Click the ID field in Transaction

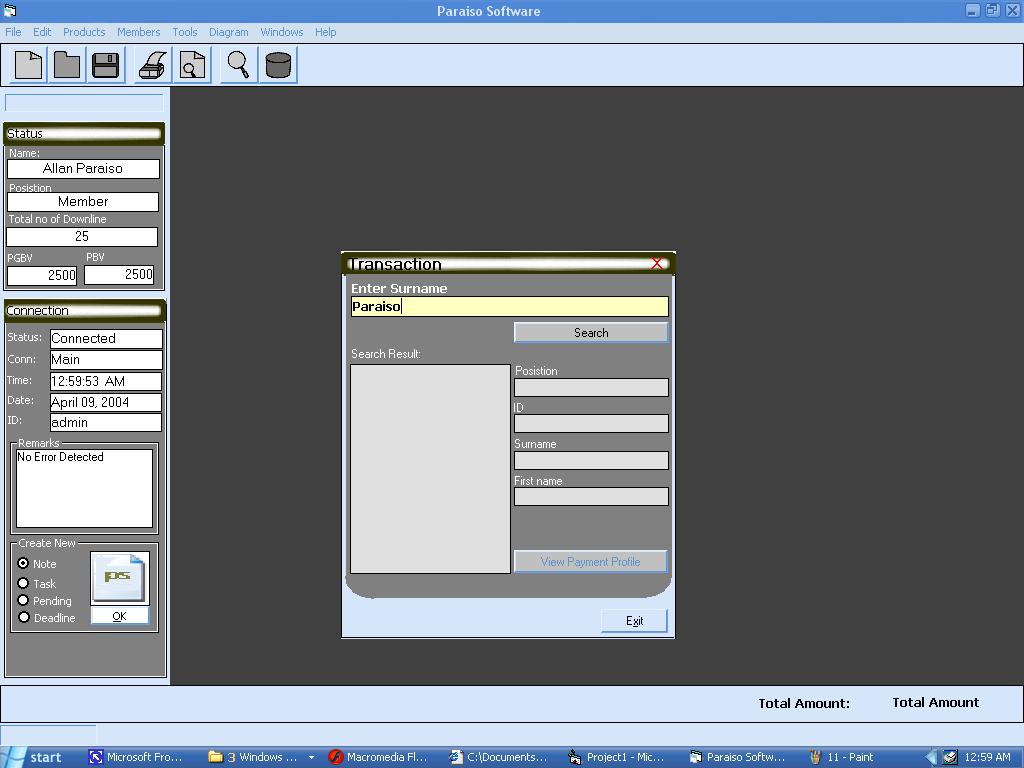pyautogui.click(x=591, y=424)
